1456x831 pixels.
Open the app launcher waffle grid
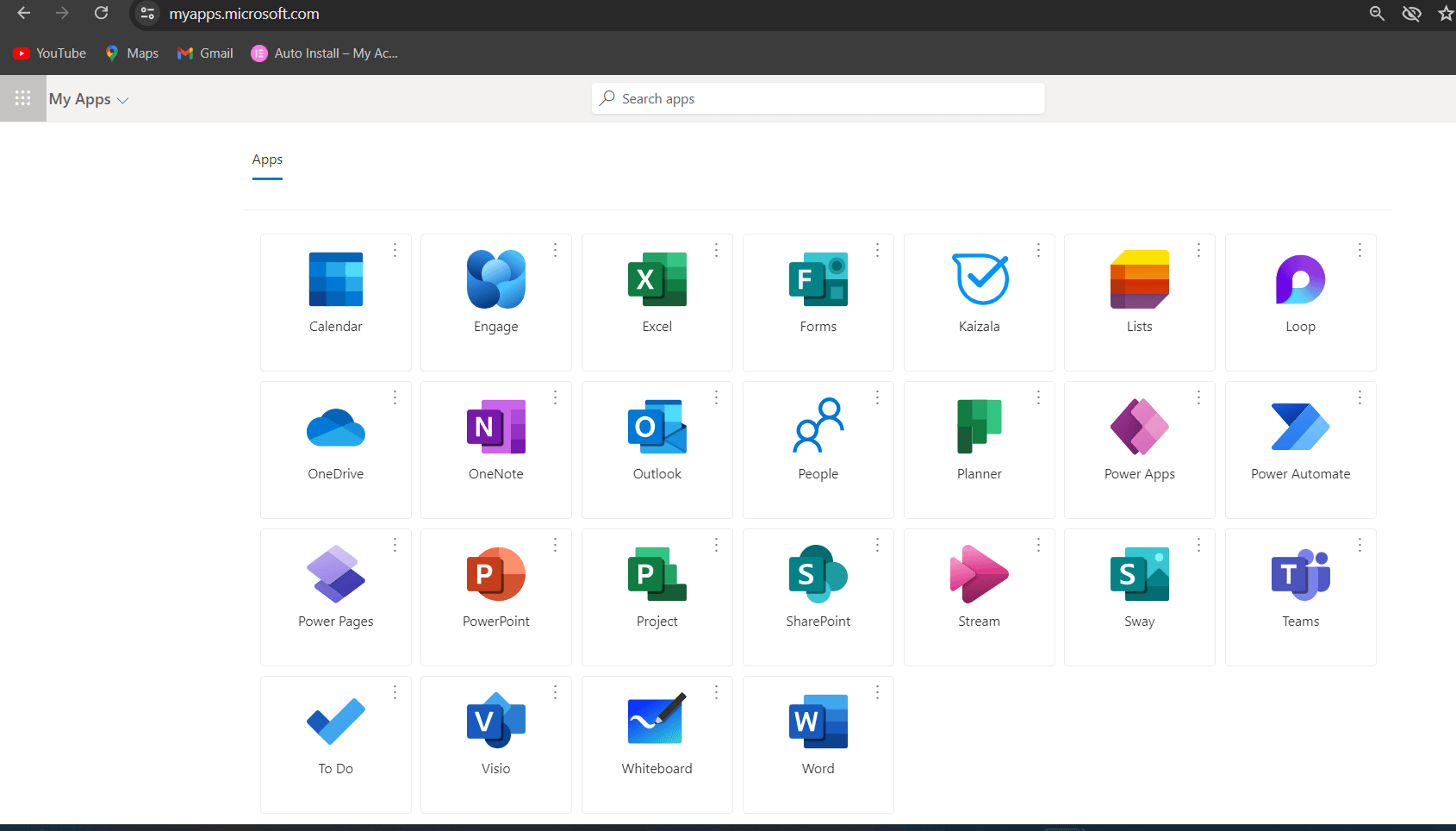23,98
